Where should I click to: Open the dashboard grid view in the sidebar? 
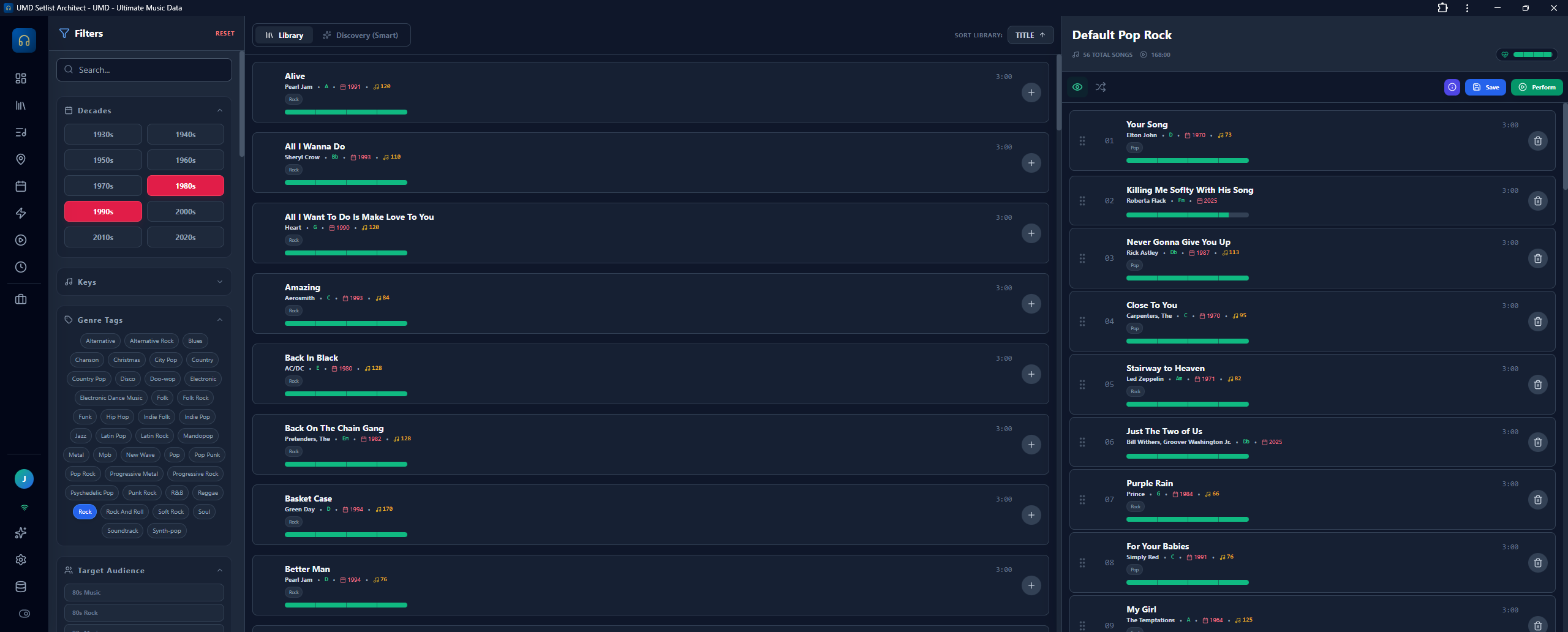point(21,78)
